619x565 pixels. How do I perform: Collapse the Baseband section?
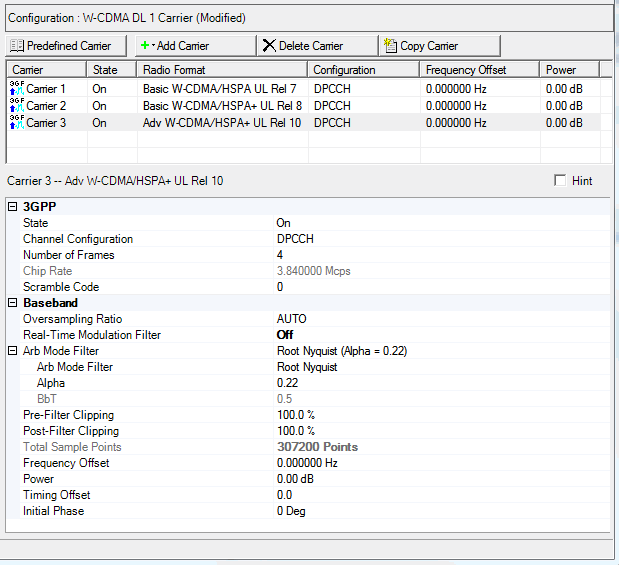point(13,303)
